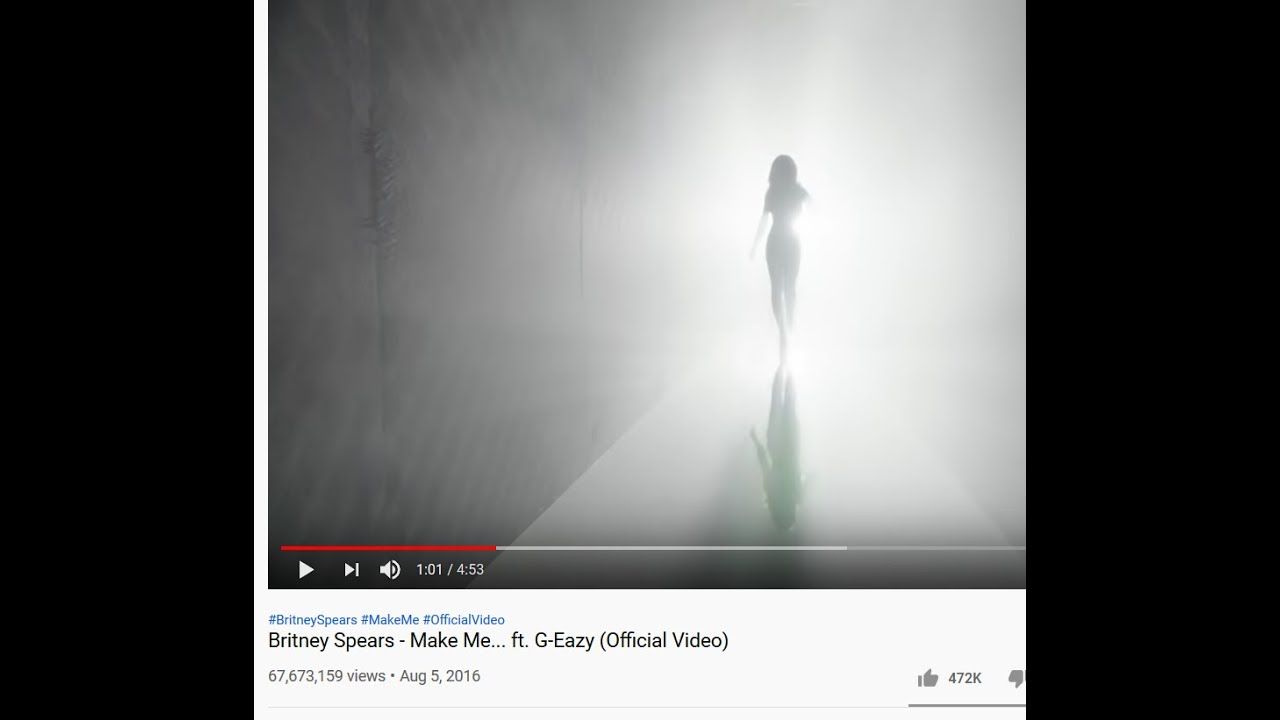
Task: Click the 1:01 / 4:53 time display
Action: 450,570
